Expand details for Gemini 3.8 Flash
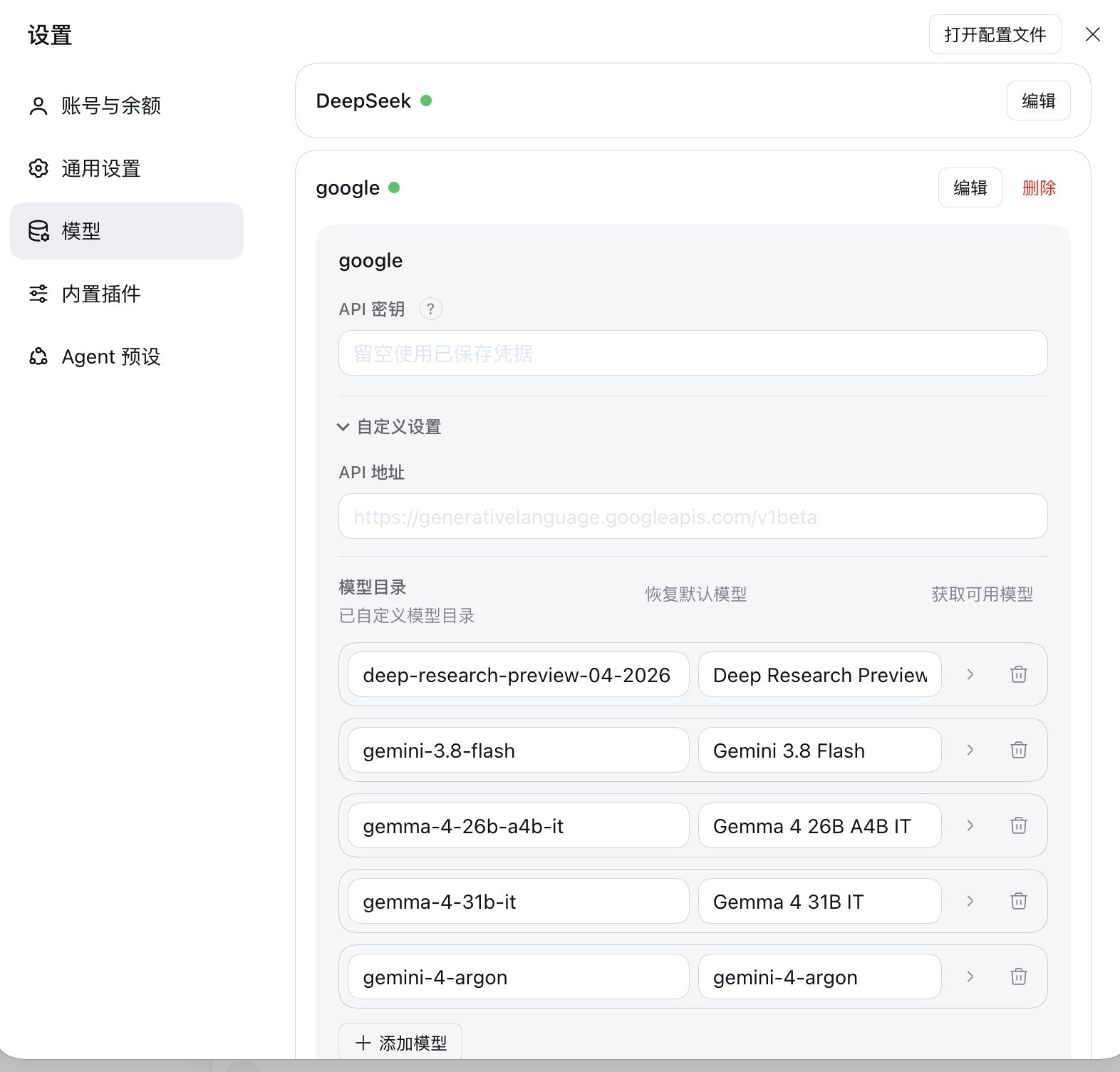 pyautogui.click(x=970, y=750)
